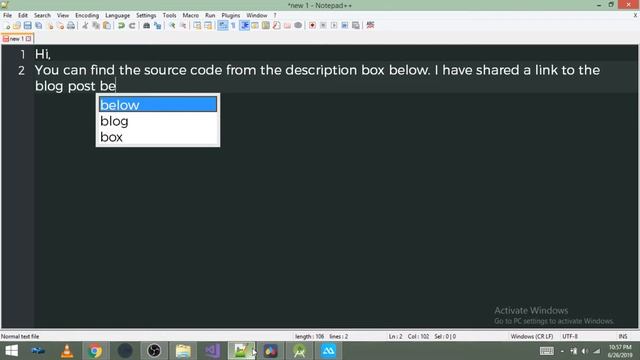This screenshot has height=360, width=640.
Task: Click the spell-check ABC toolbar icon
Action: 370,25
